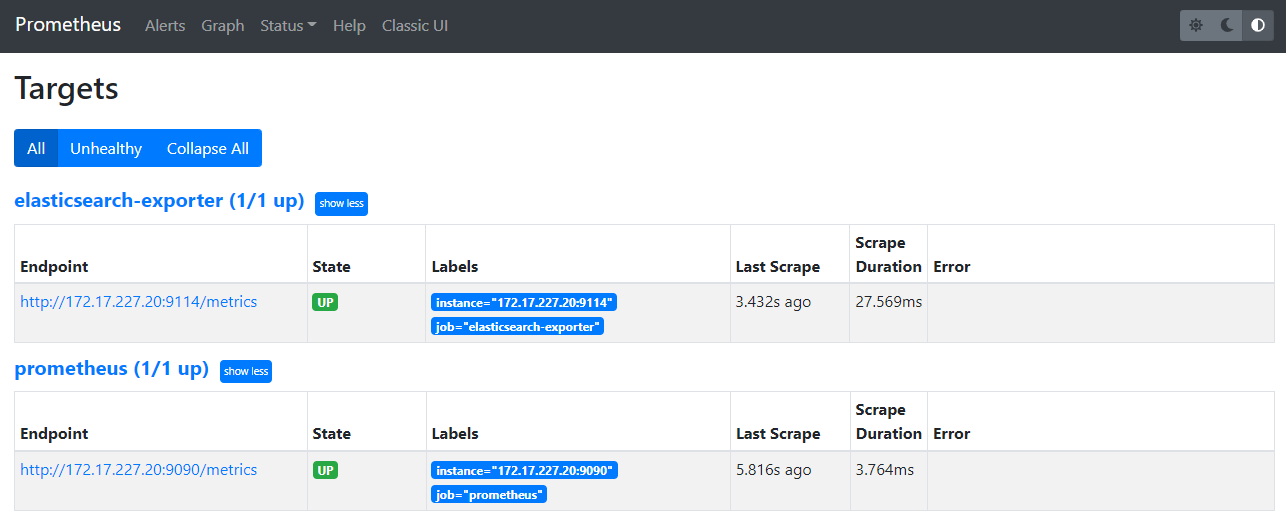Click Labels column header in prometheus table
This screenshot has height=513, width=1286.
tap(455, 434)
